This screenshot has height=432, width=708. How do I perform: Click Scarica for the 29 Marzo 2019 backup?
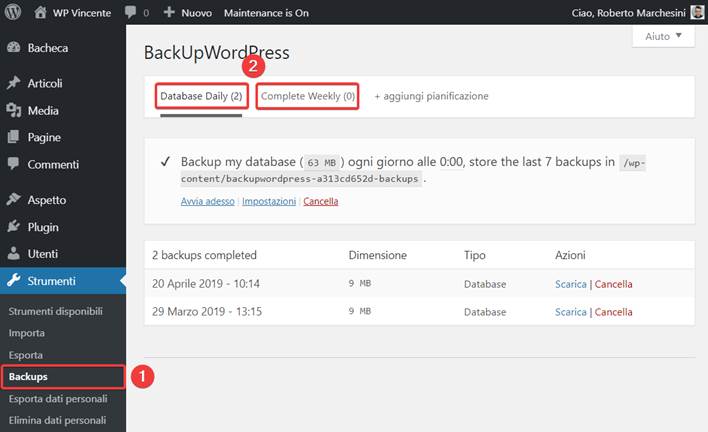pyautogui.click(x=571, y=312)
